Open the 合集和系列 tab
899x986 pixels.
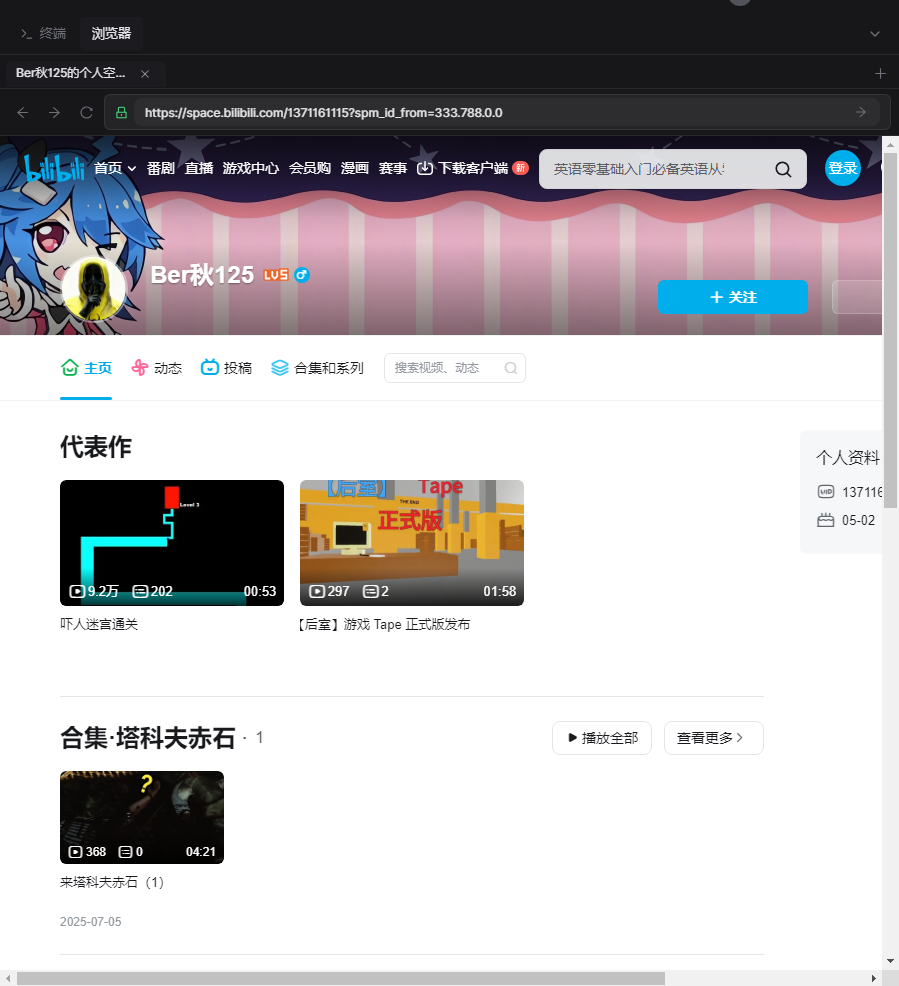point(317,368)
